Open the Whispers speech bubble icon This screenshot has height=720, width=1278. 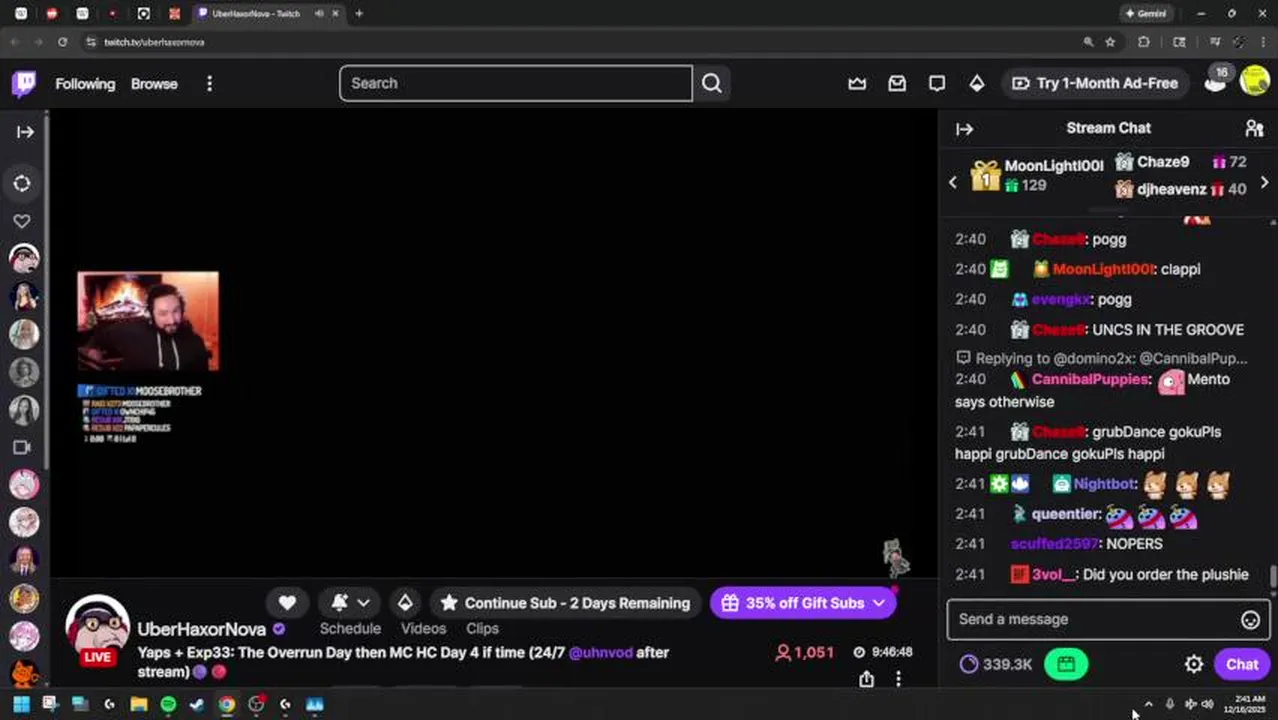tap(936, 83)
